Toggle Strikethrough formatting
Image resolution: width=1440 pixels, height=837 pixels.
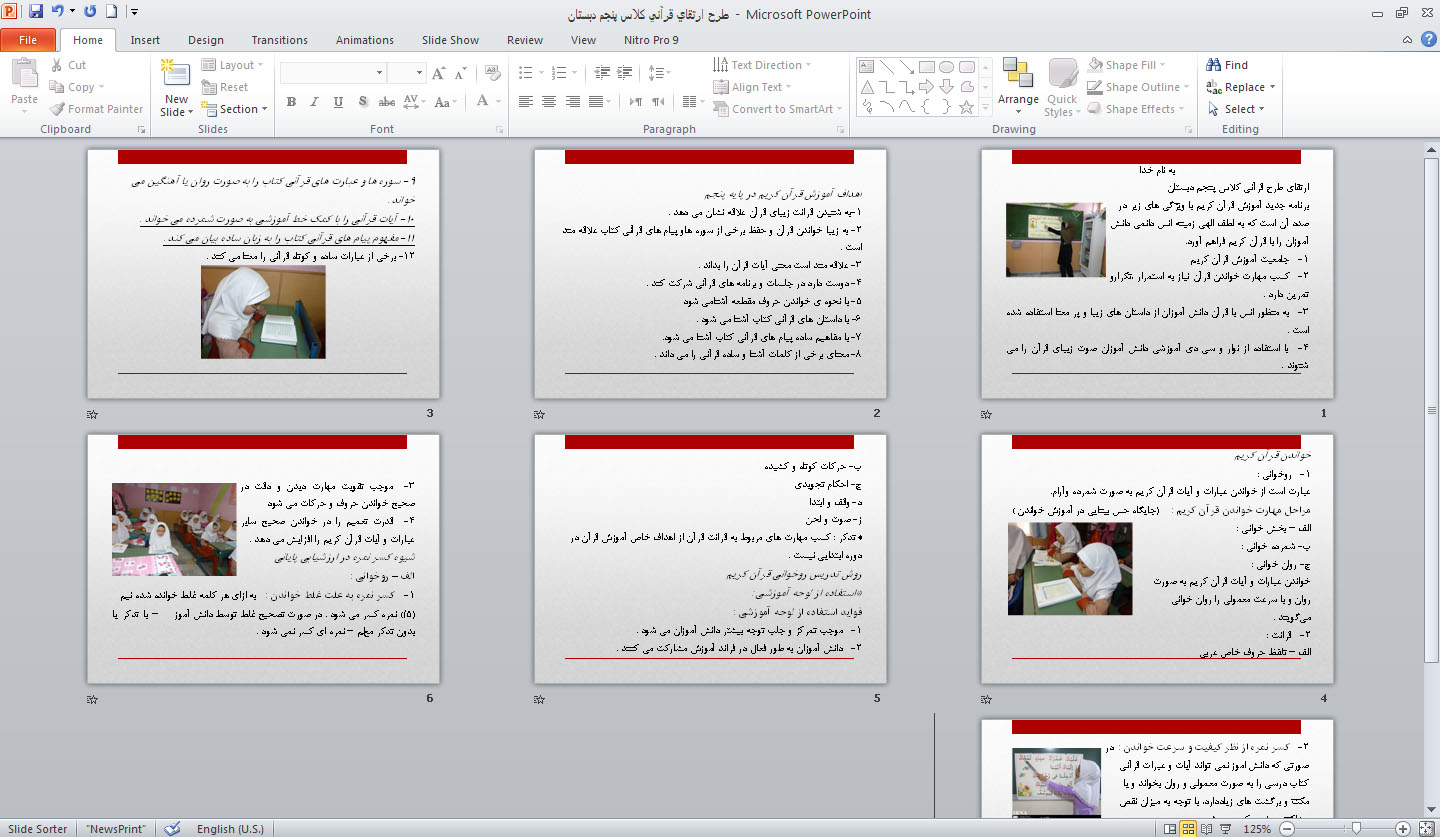tap(387, 101)
